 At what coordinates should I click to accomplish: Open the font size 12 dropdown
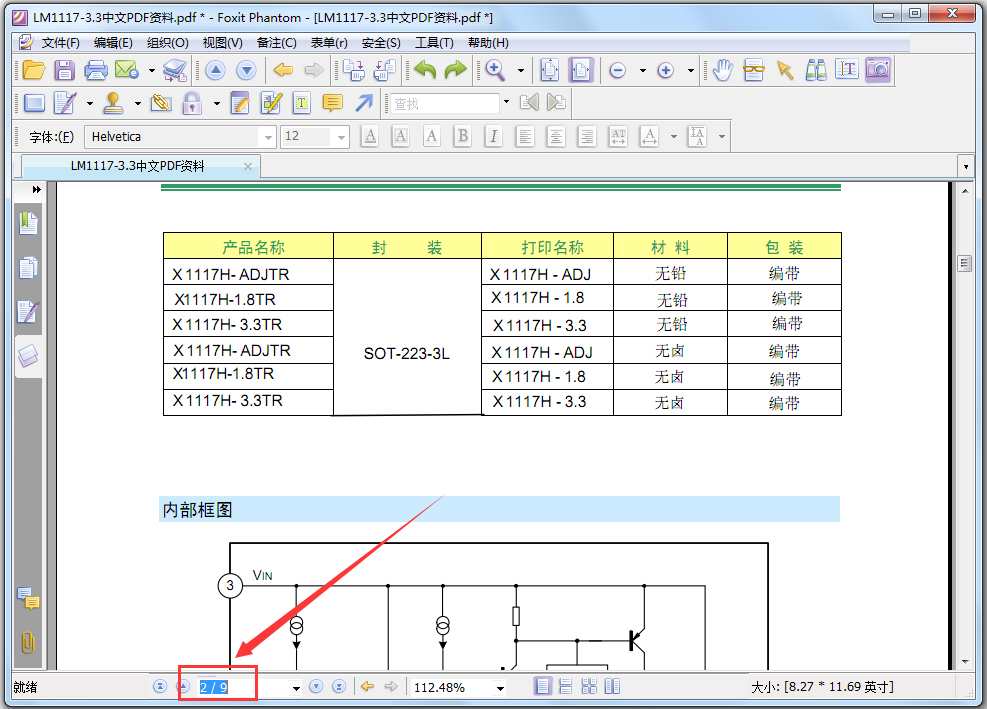click(341, 137)
